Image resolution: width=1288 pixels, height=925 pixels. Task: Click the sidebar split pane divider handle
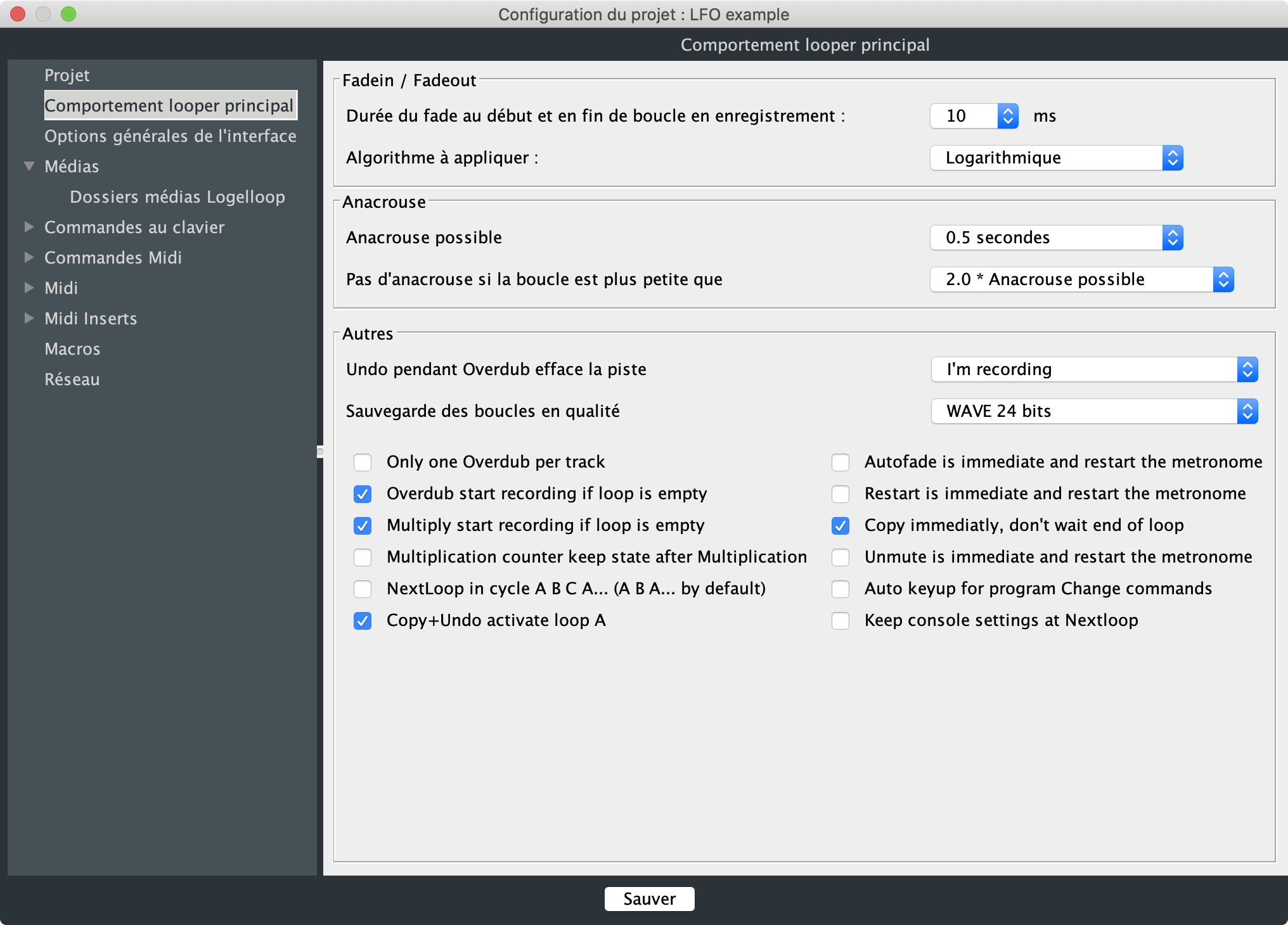[x=320, y=452]
